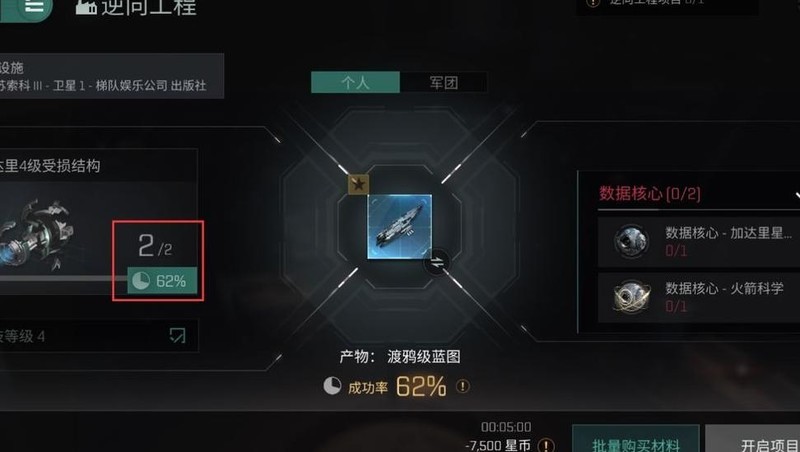Click the success rate info exclamation icon
The height and width of the screenshot is (452, 800).
pos(463,386)
